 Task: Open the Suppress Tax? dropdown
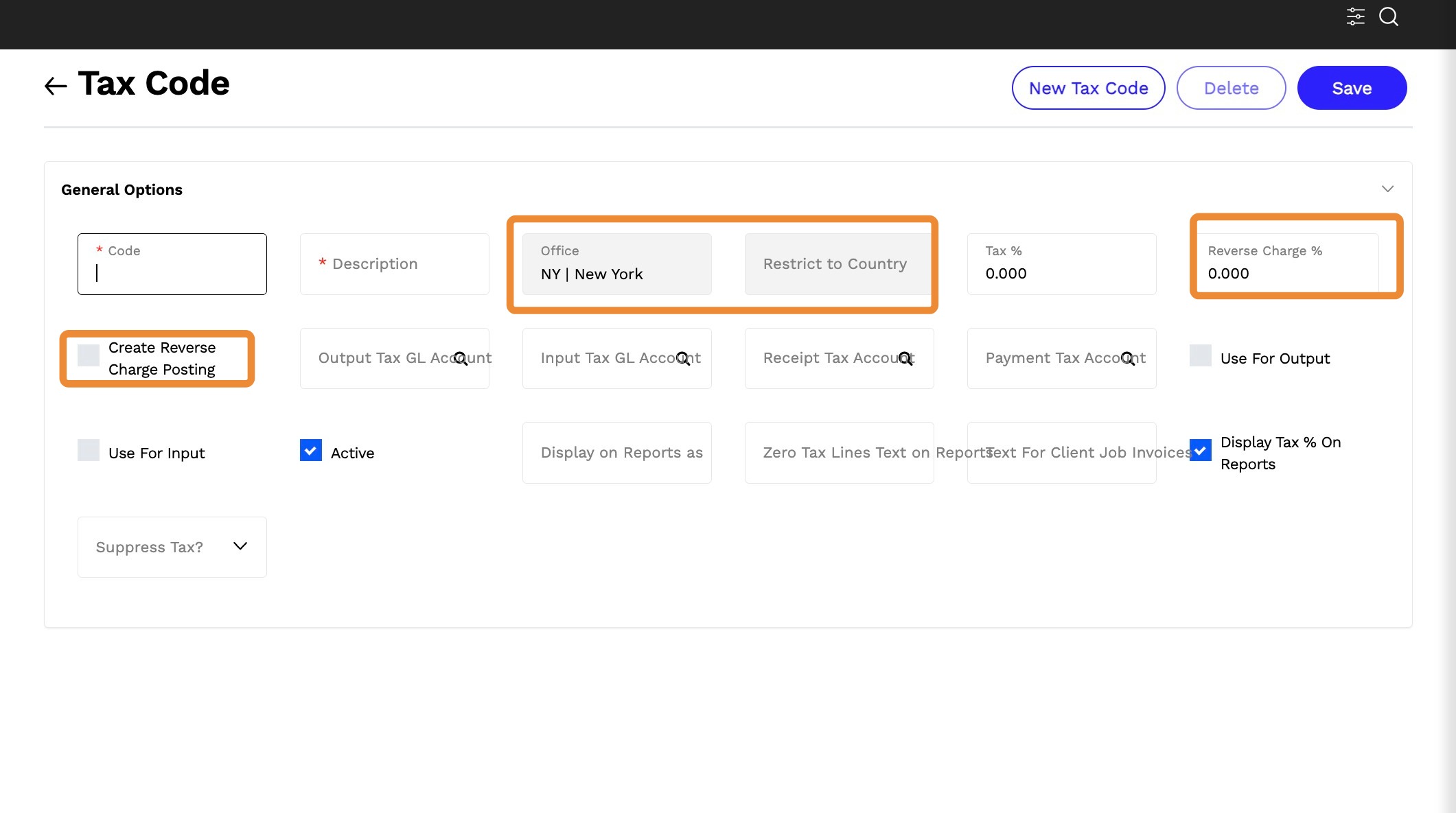click(172, 547)
